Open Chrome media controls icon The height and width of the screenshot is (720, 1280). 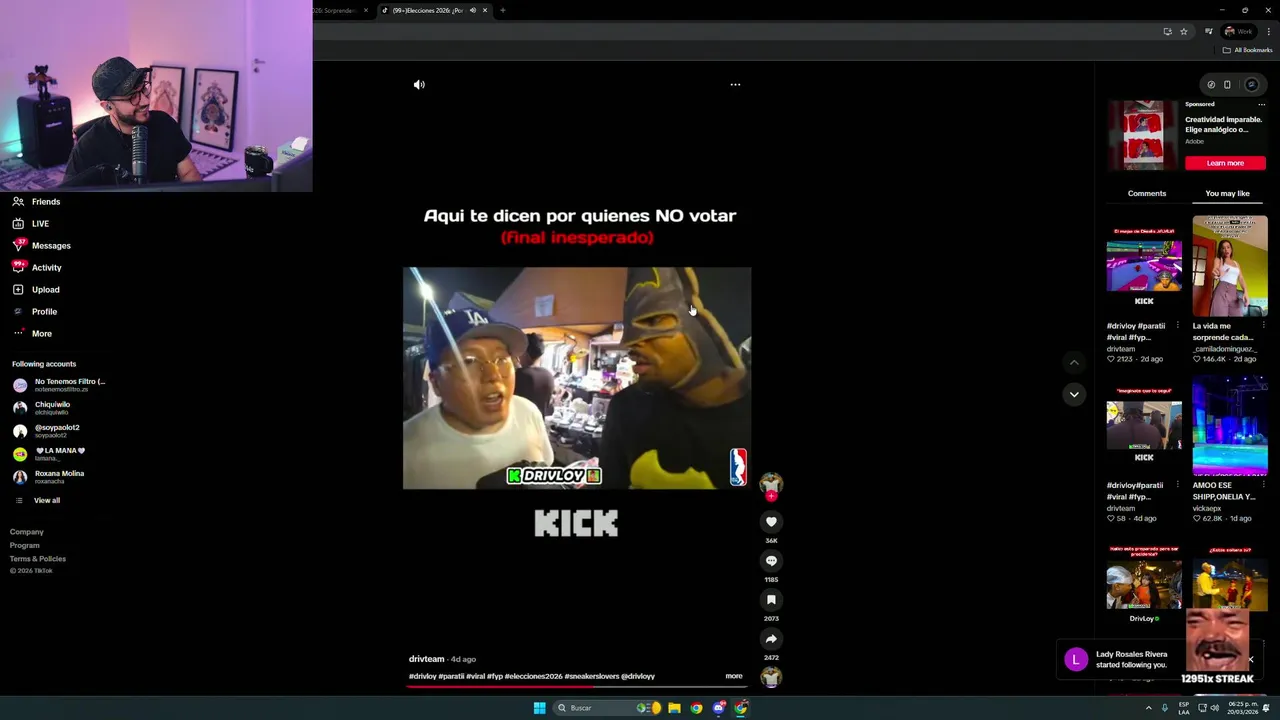click(x=1210, y=31)
